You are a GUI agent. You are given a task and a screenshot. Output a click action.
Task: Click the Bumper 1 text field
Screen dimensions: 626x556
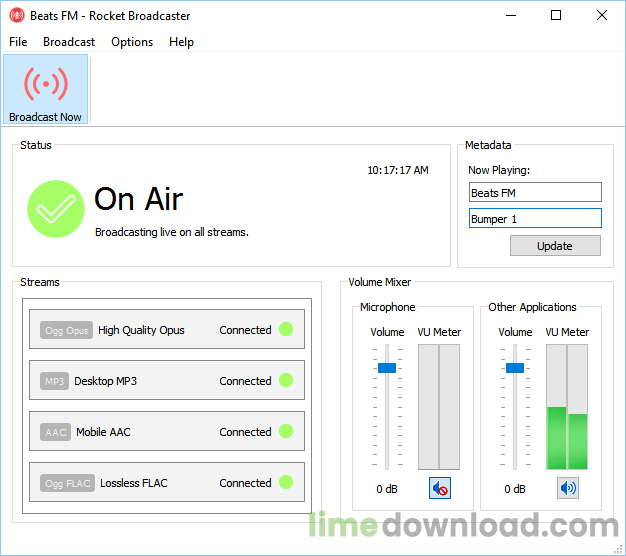(535, 218)
